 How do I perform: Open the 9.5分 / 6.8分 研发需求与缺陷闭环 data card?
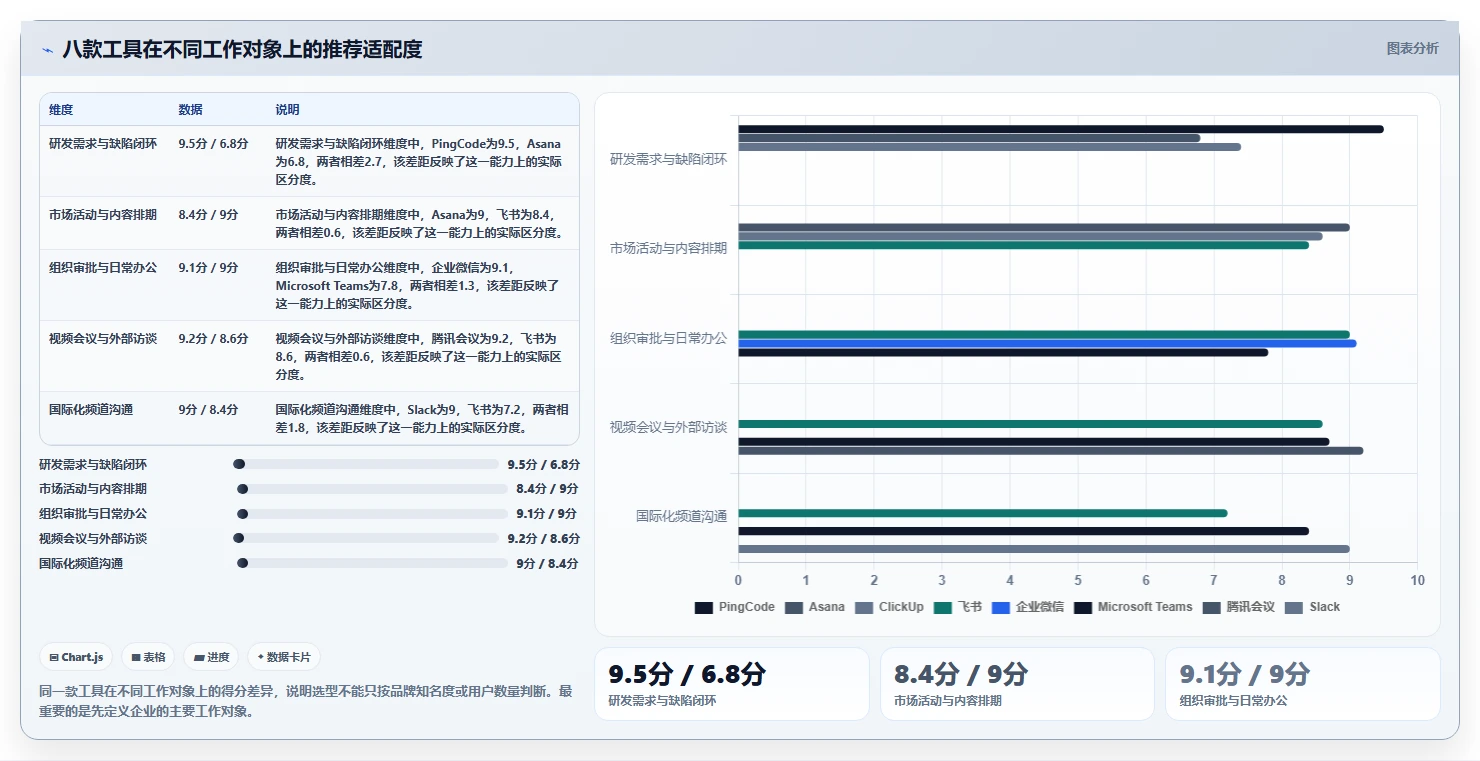pyautogui.click(x=732, y=684)
